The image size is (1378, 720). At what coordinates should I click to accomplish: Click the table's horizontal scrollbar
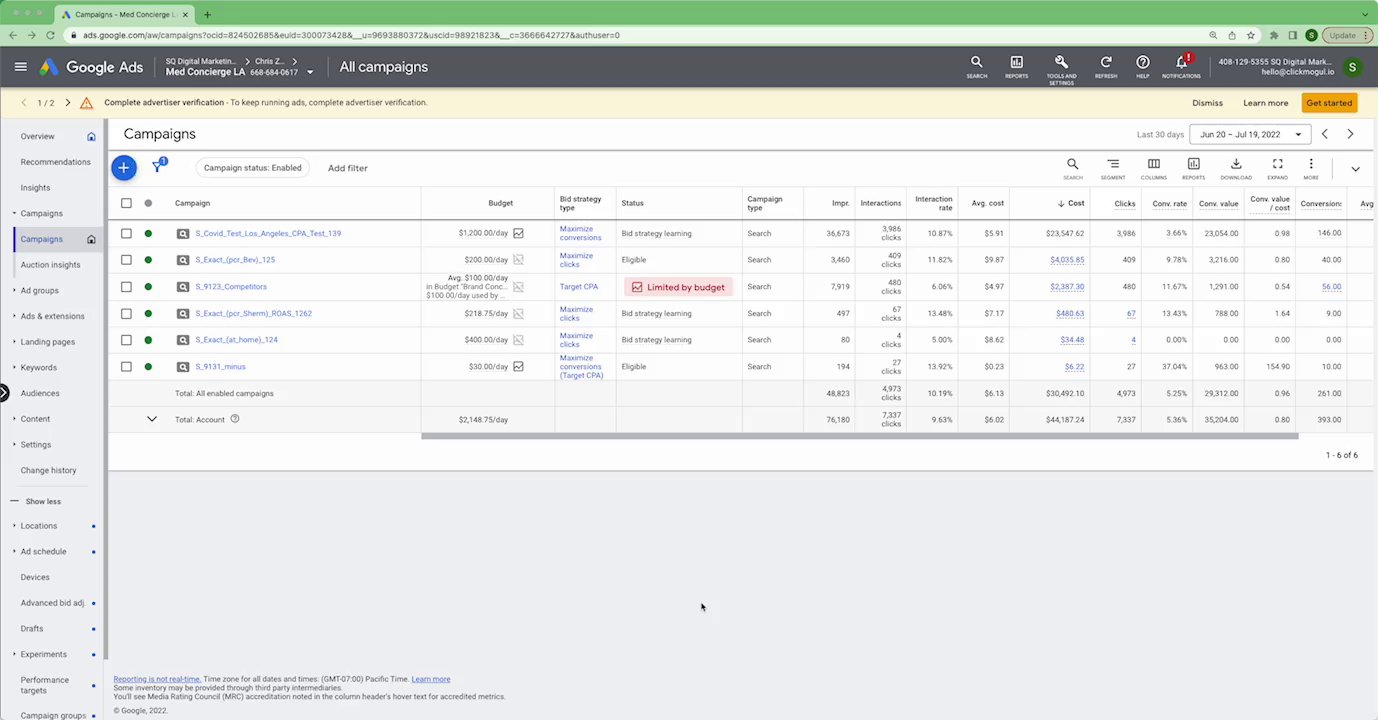[x=860, y=436]
